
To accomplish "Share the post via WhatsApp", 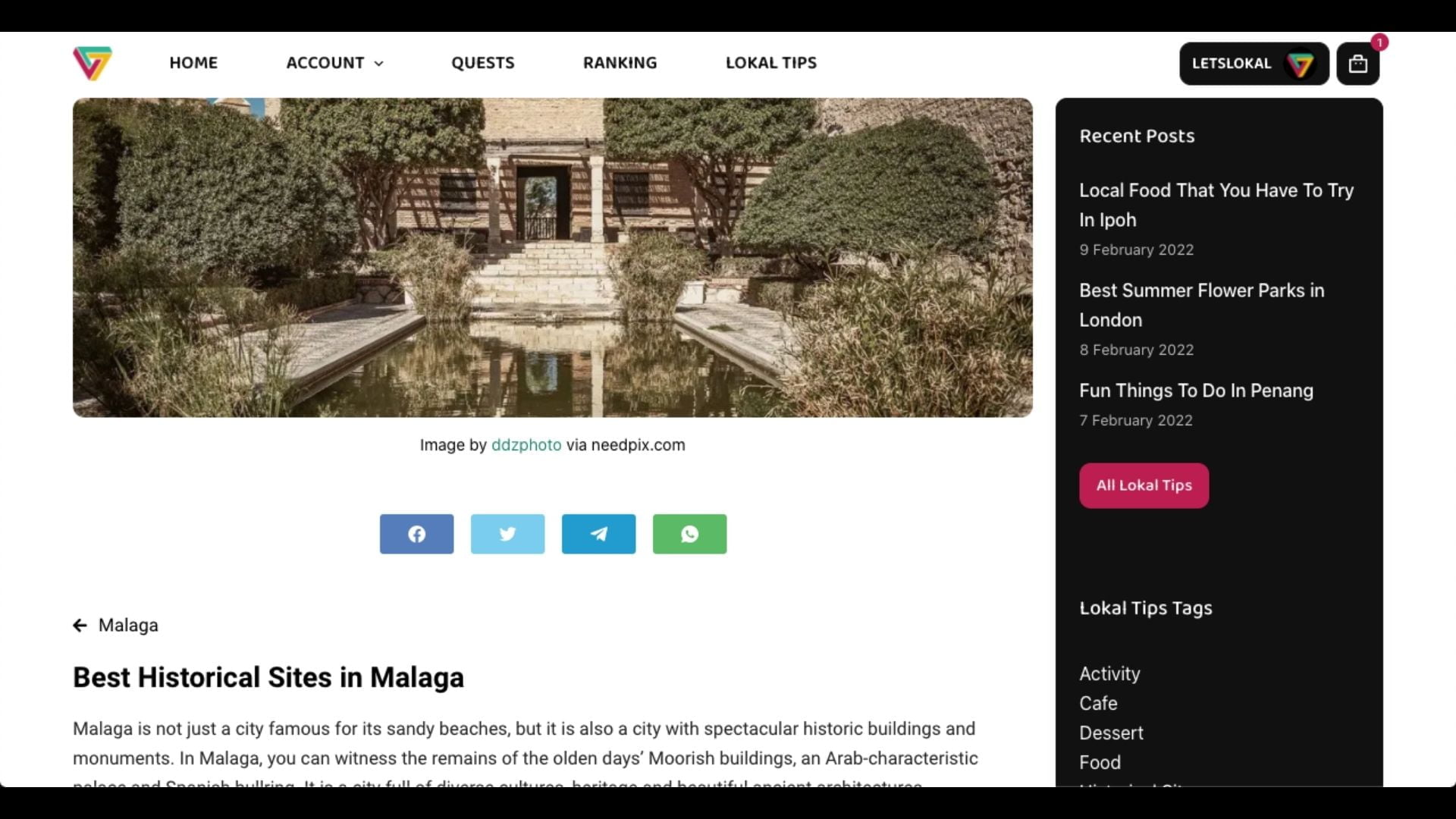I will click(x=689, y=534).
